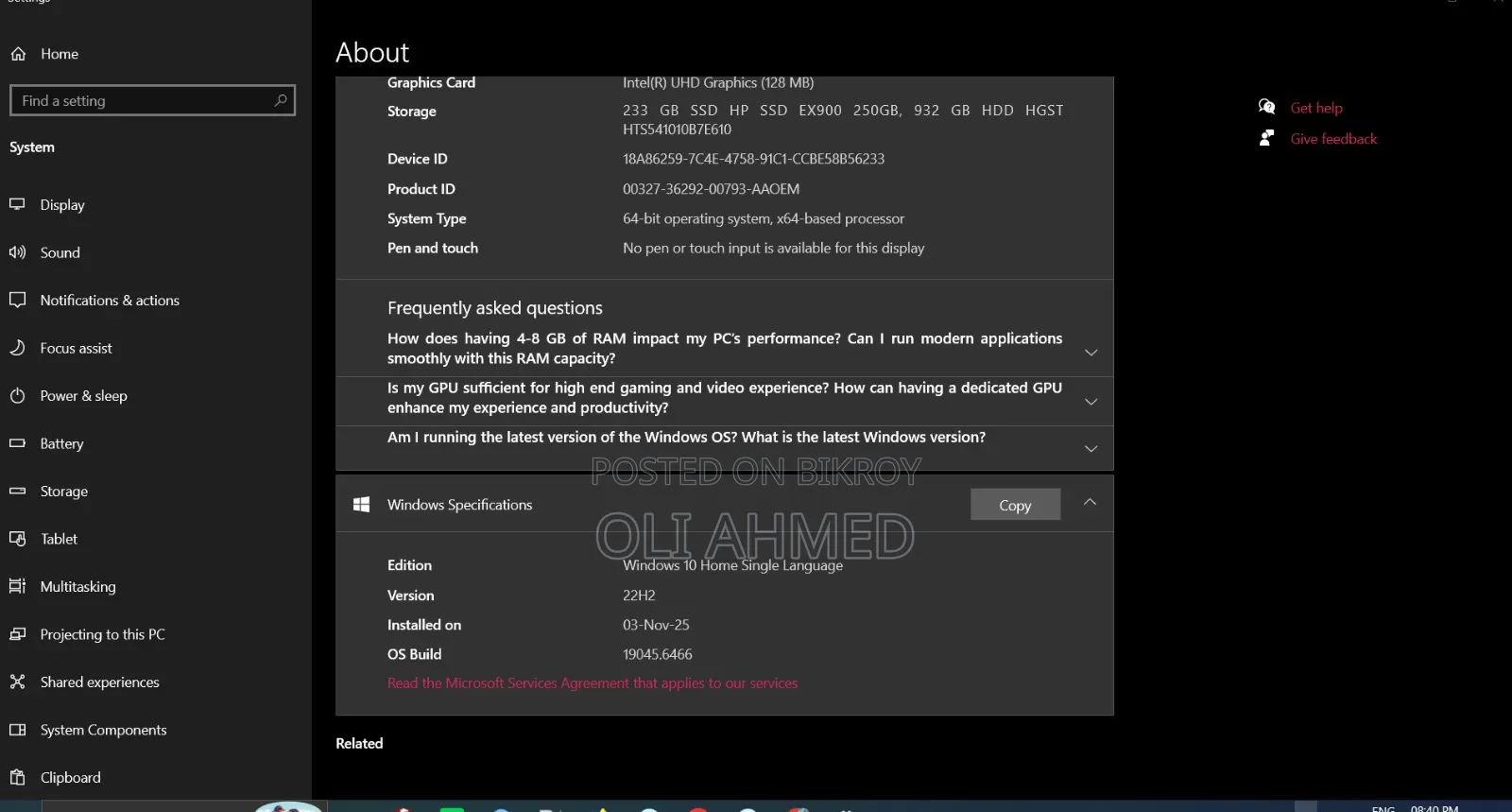
Task: Click the Display monitor icon
Action: point(17,204)
